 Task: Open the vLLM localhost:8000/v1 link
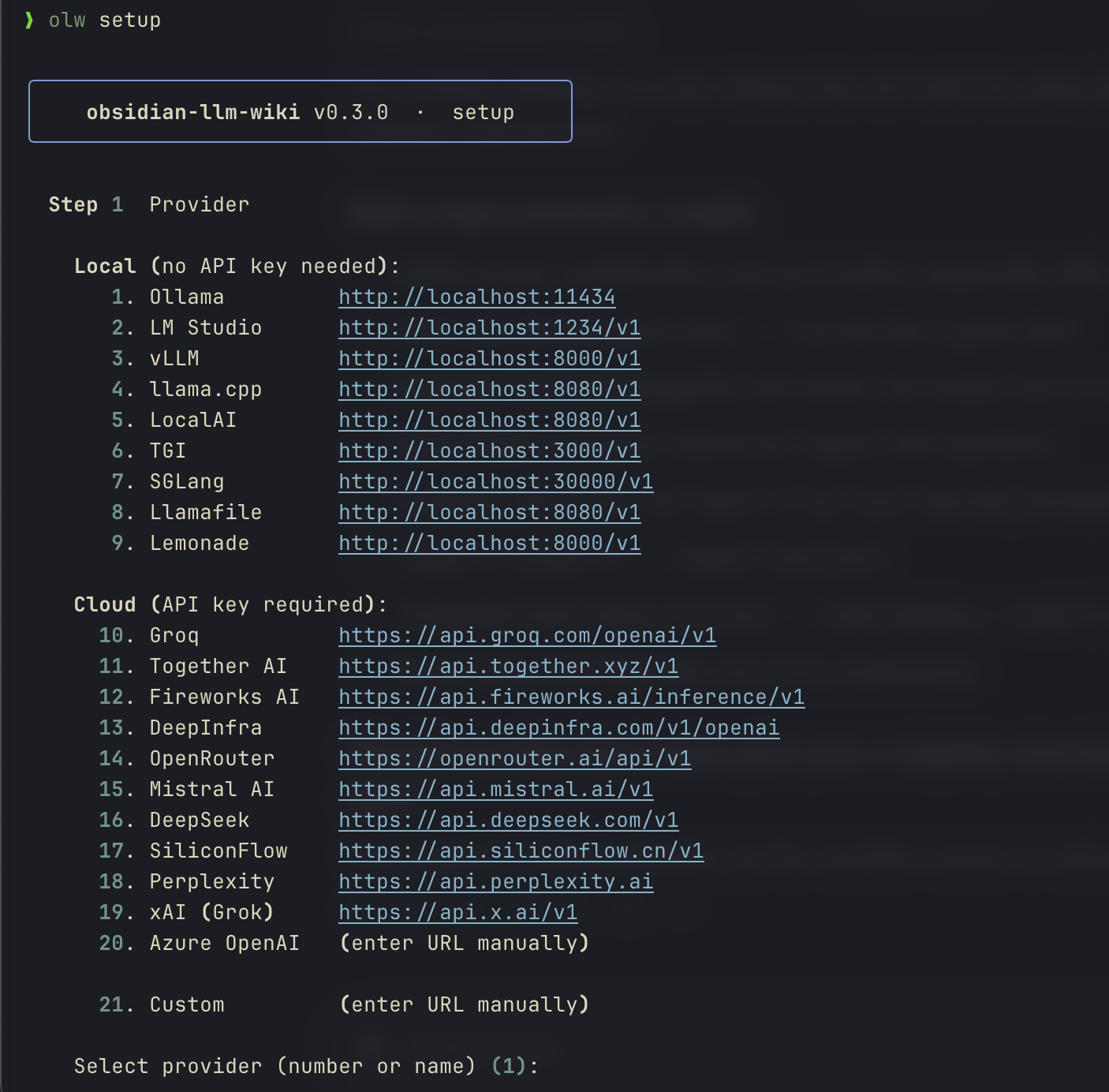[x=489, y=359]
